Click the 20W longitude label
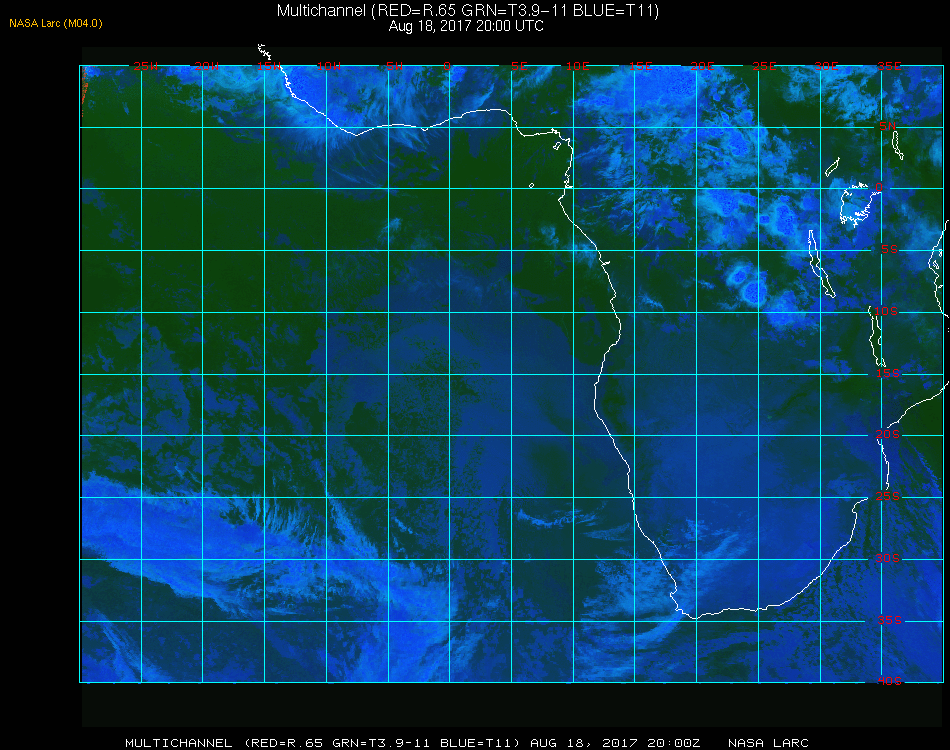The width and height of the screenshot is (950, 750). click(x=207, y=66)
